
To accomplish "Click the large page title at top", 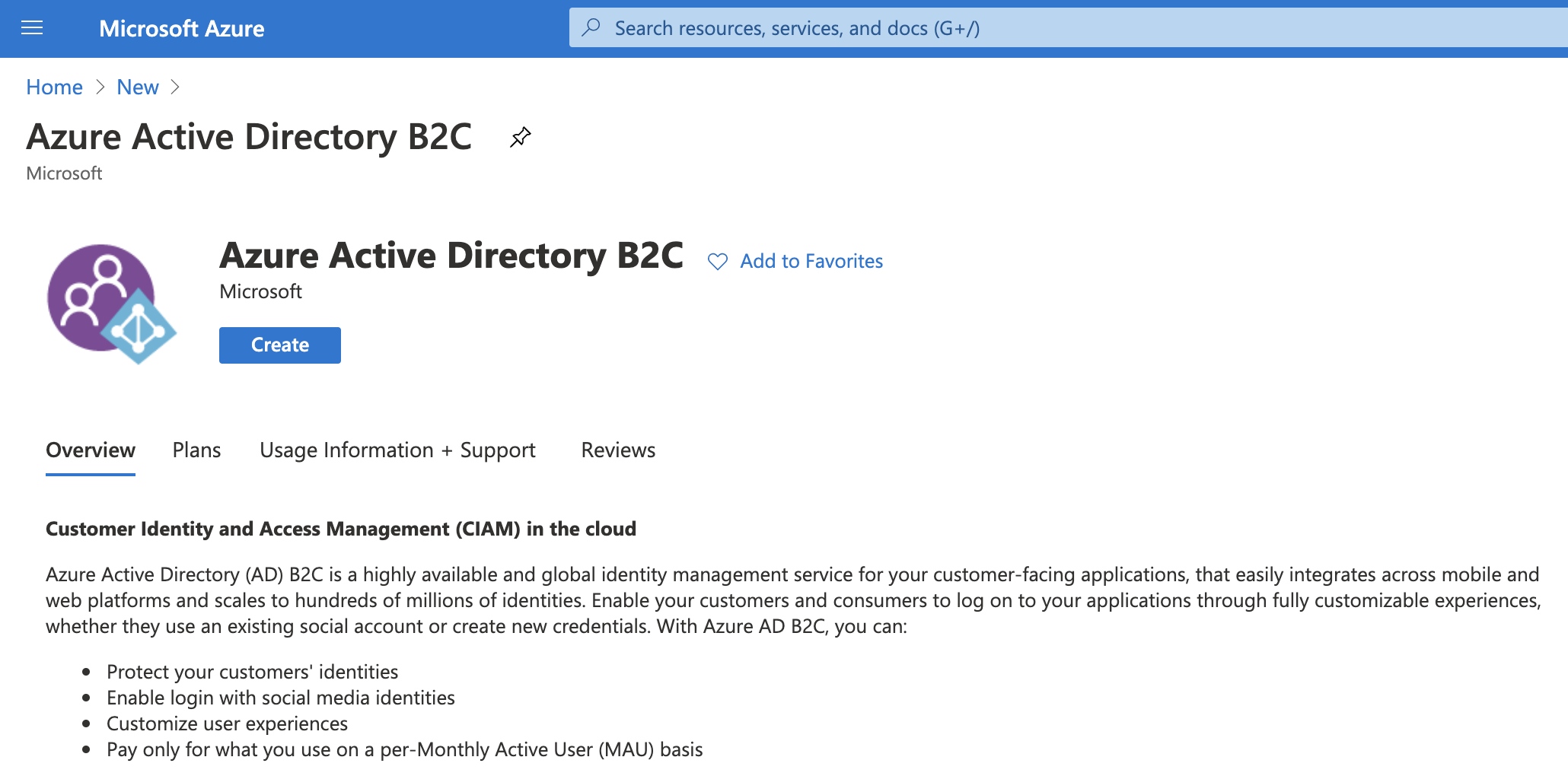I will [249, 138].
